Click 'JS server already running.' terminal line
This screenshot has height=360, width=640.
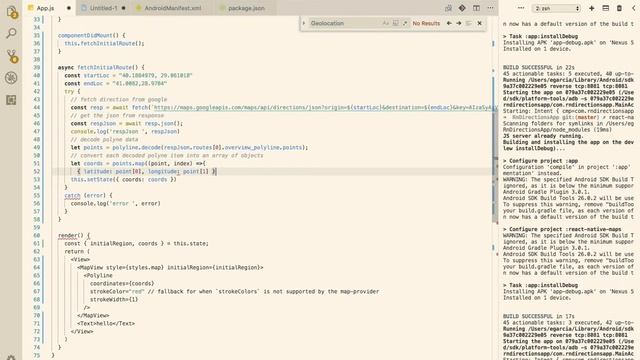(x=542, y=136)
